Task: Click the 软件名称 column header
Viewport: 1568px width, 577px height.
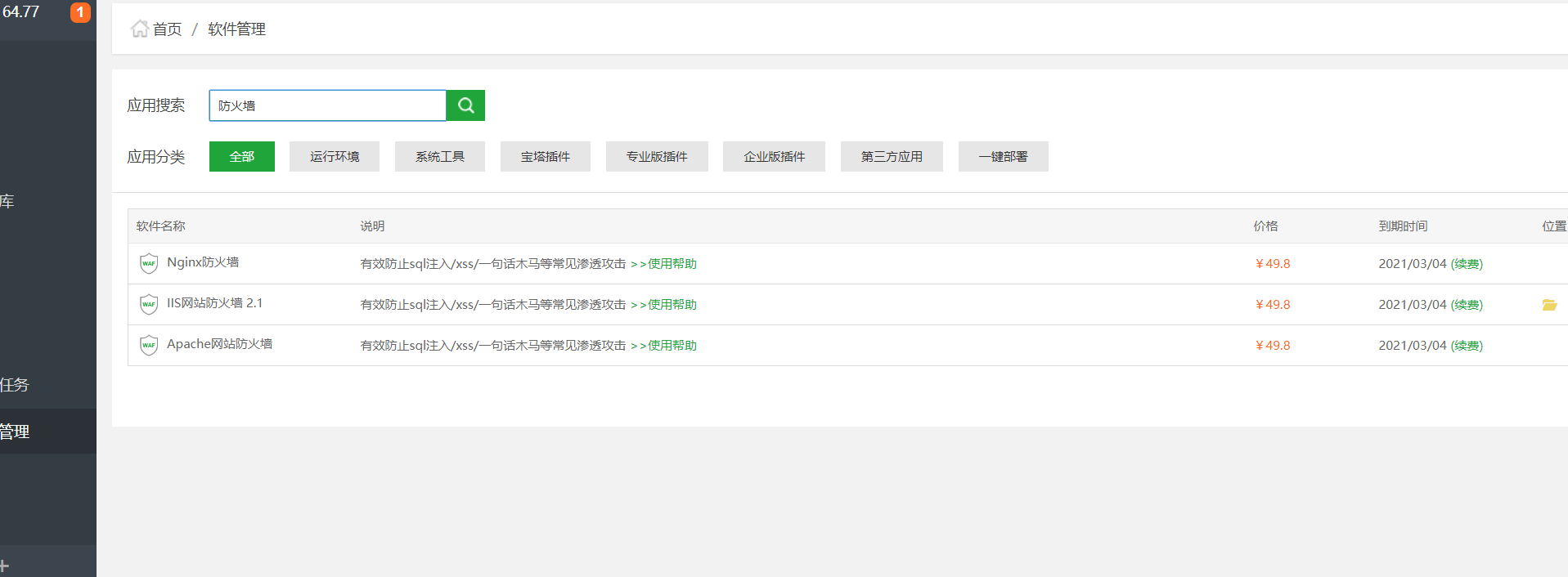Action: point(161,226)
